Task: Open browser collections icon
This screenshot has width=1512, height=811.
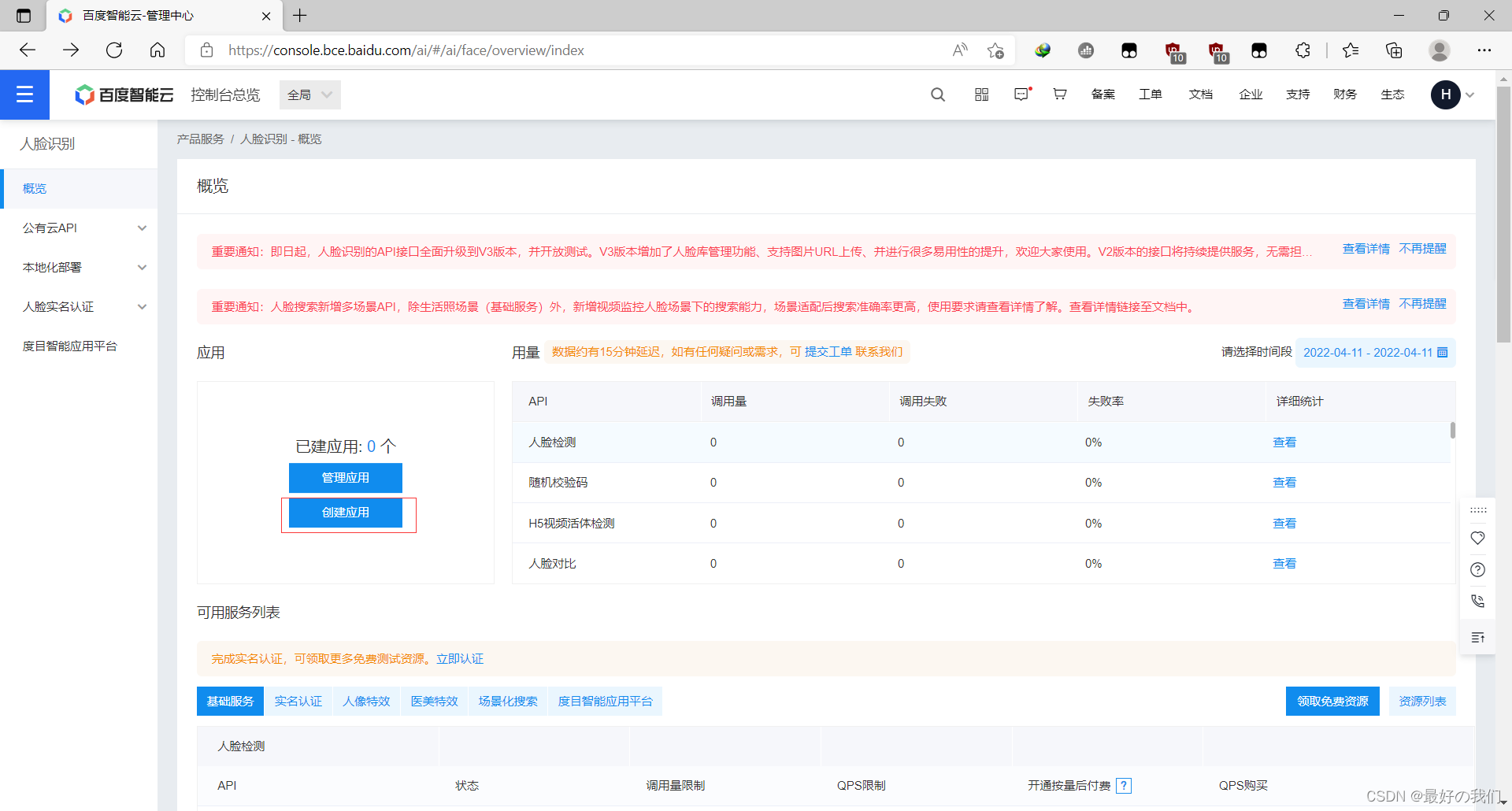Action: pos(1394,50)
